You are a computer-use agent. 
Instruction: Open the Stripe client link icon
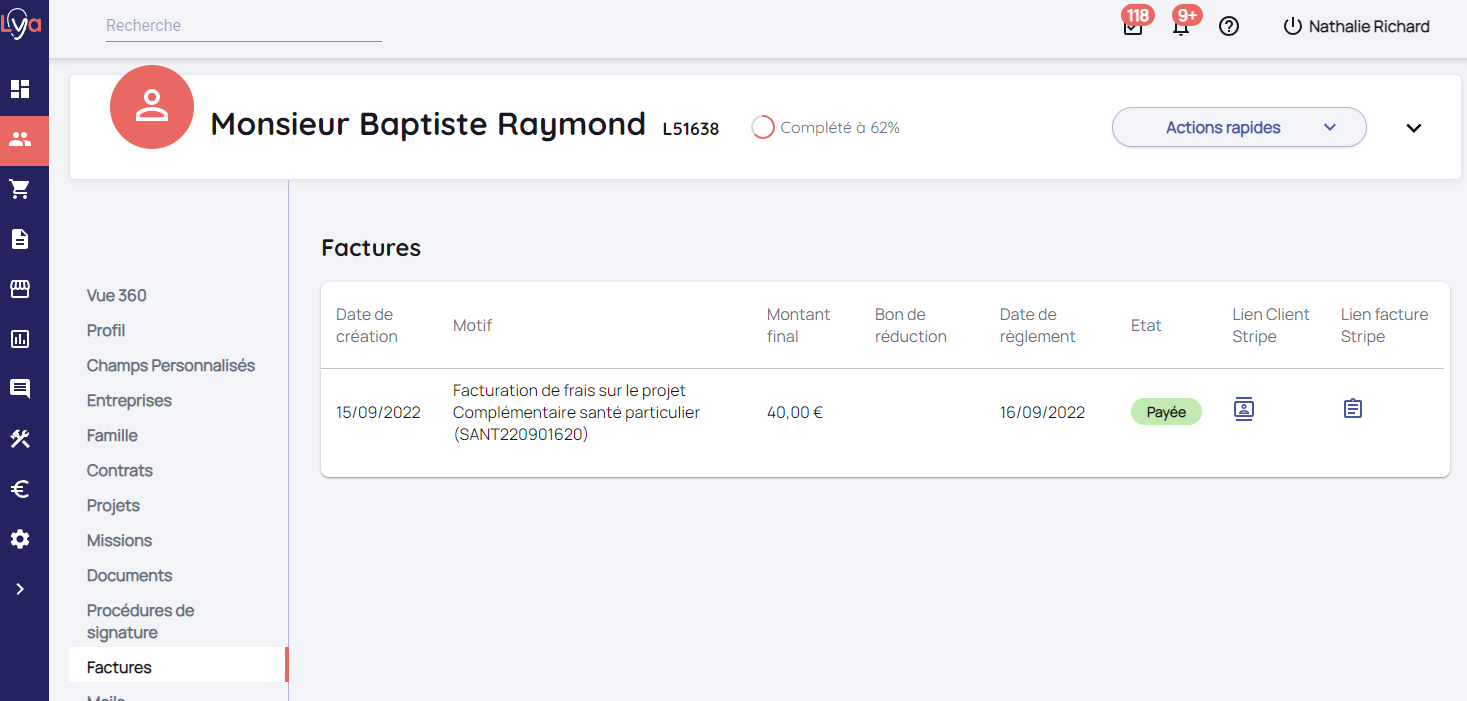pos(1243,409)
